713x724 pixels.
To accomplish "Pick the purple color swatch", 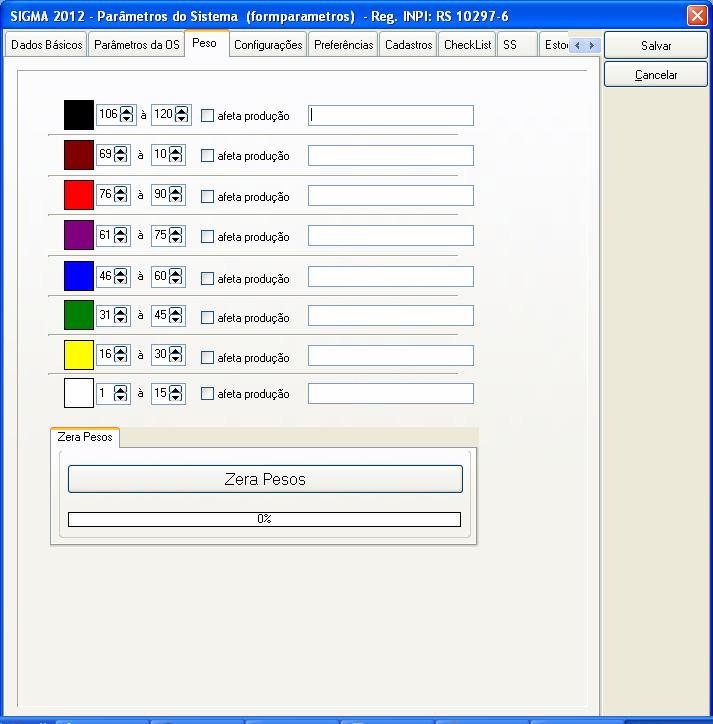I will click(x=79, y=235).
